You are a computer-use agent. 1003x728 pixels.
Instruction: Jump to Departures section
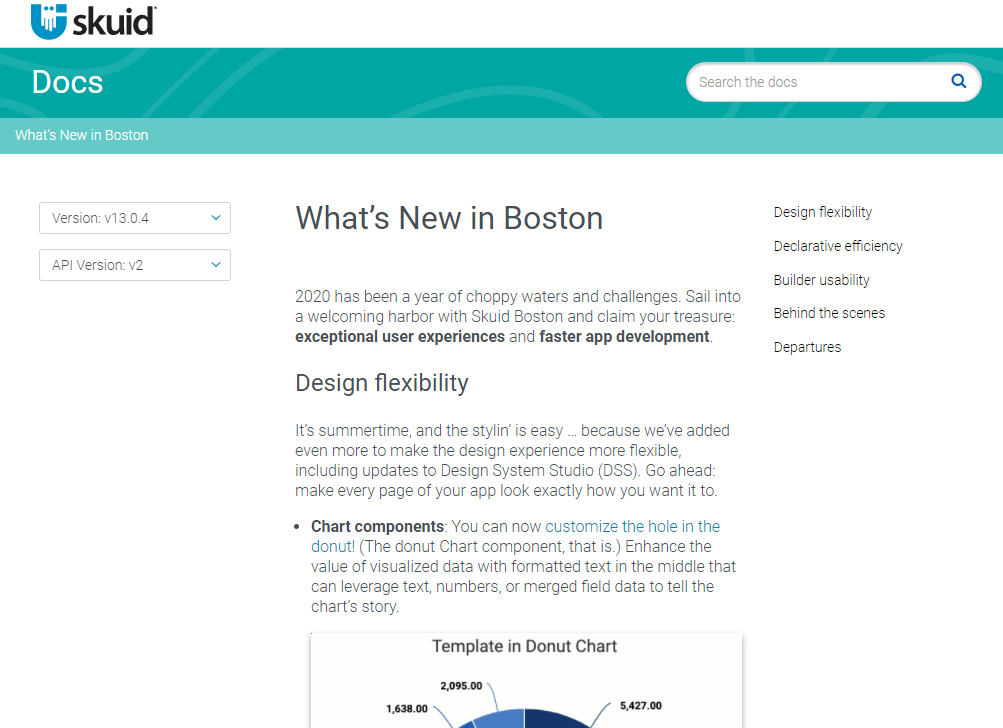tap(807, 347)
